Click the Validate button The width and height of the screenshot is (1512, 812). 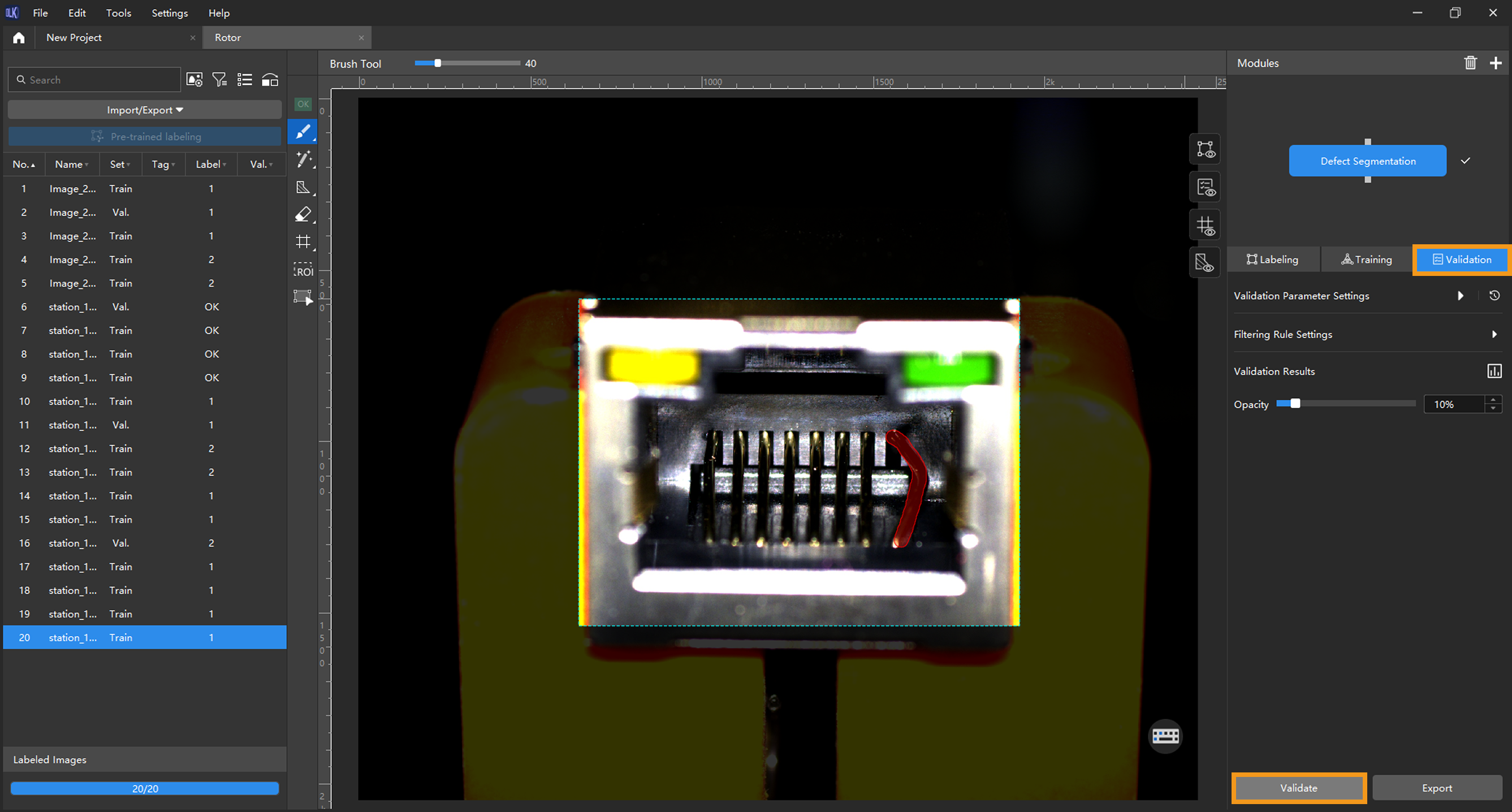1298,788
